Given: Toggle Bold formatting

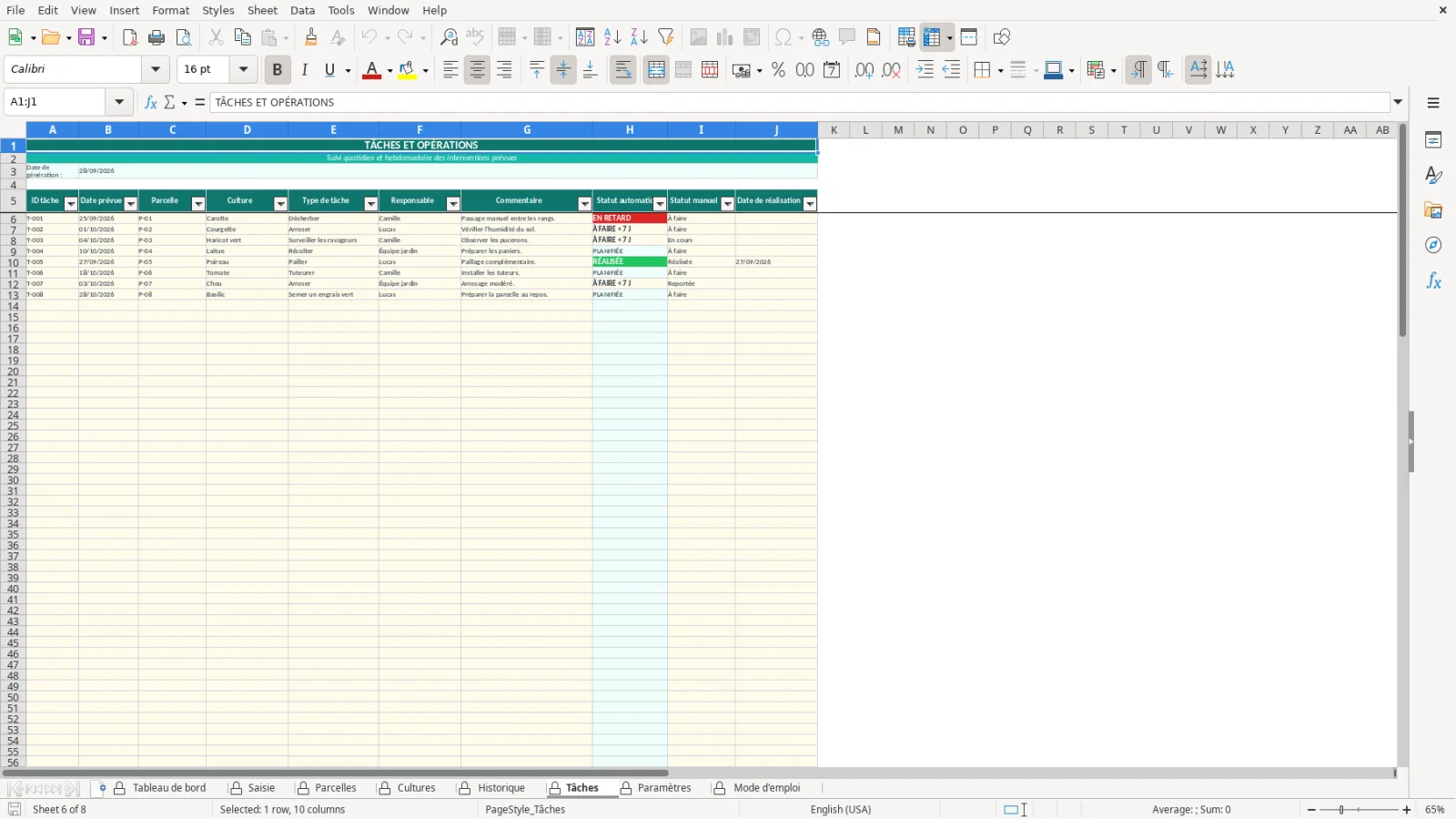Looking at the screenshot, I should (278, 70).
